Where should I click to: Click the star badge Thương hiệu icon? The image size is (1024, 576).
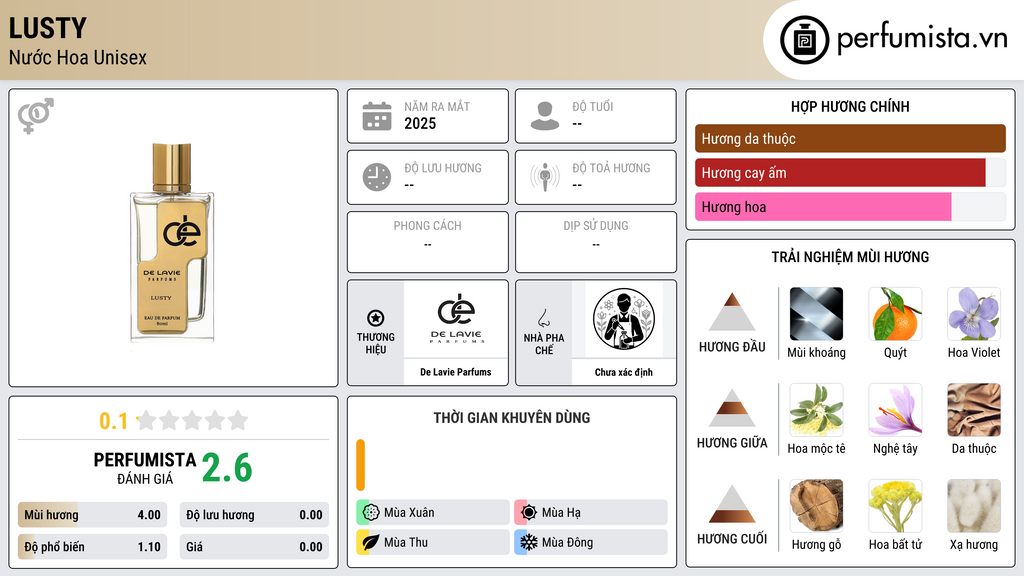(x=376, y=318)
